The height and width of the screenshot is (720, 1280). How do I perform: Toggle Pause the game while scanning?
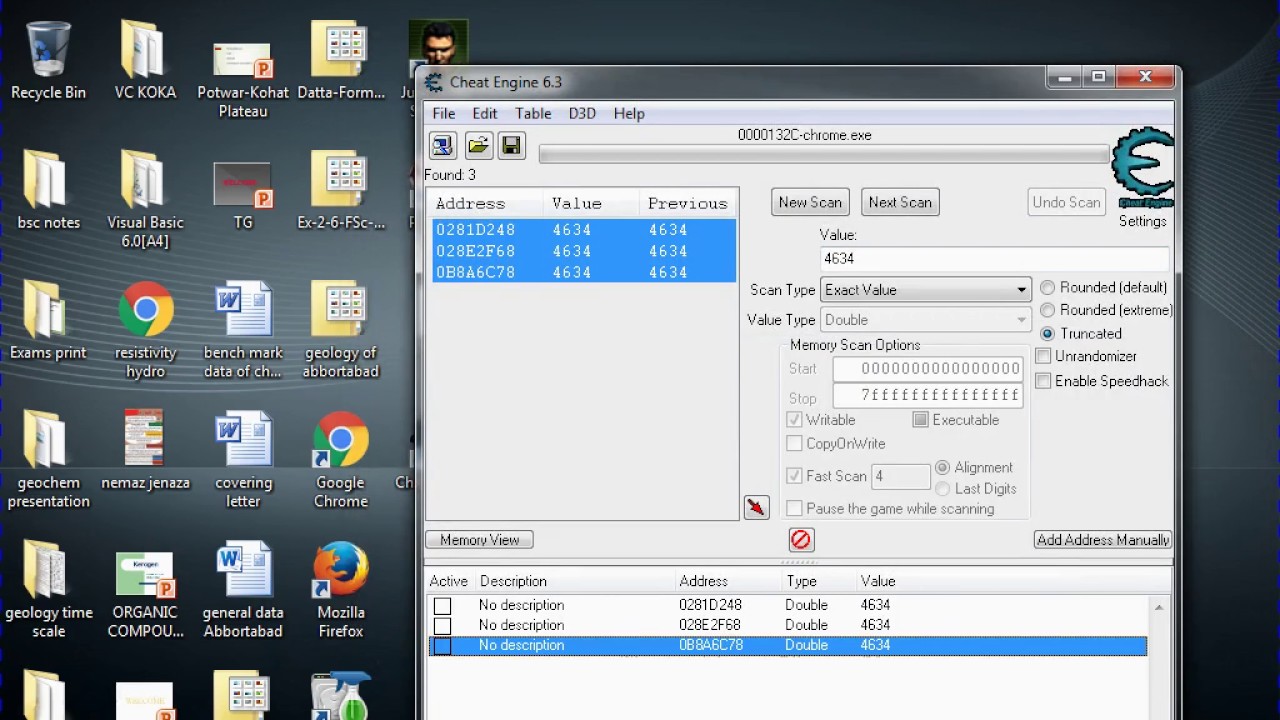click(x=794, y=508)
